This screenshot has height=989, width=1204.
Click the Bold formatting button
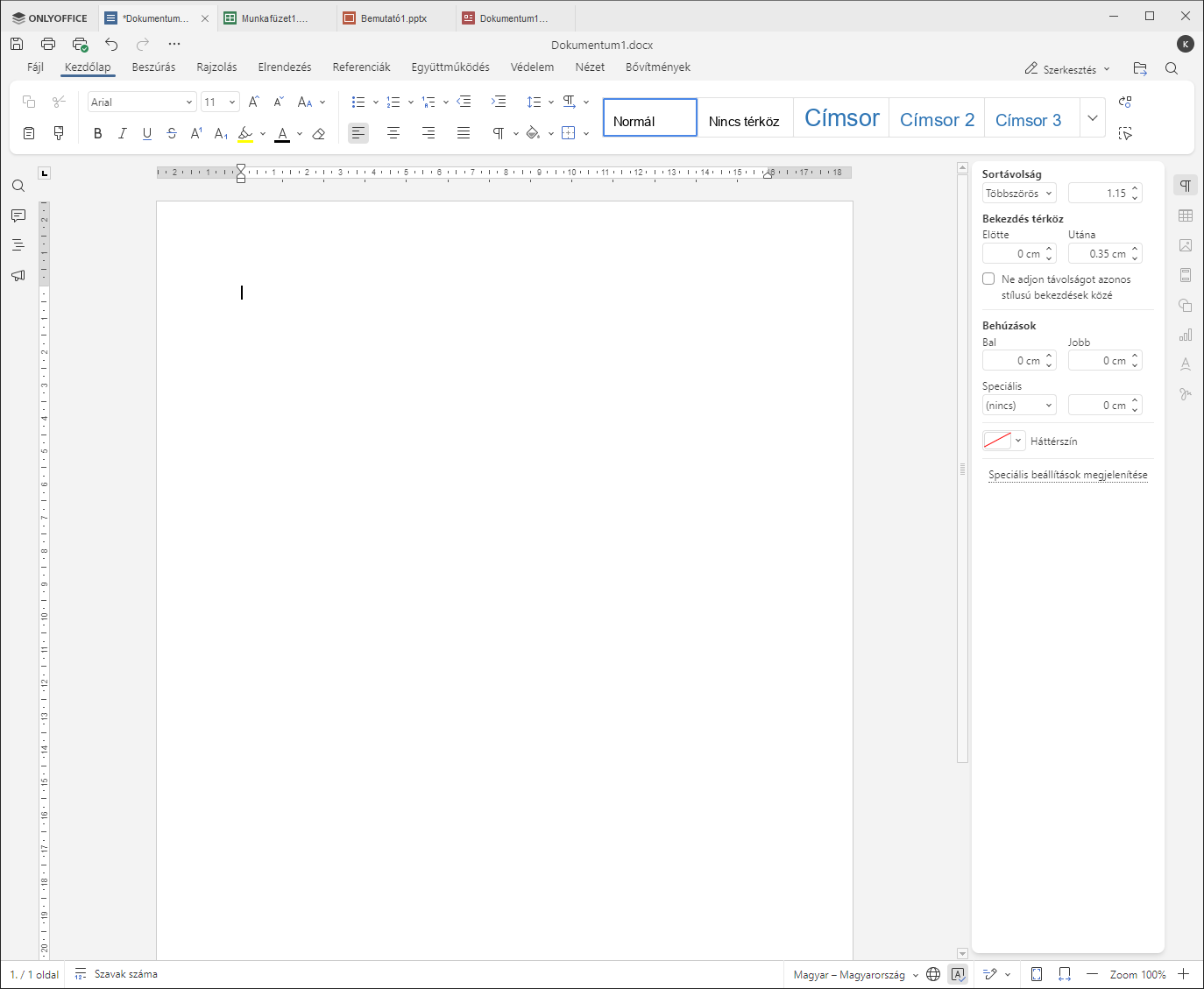[97, 133]
